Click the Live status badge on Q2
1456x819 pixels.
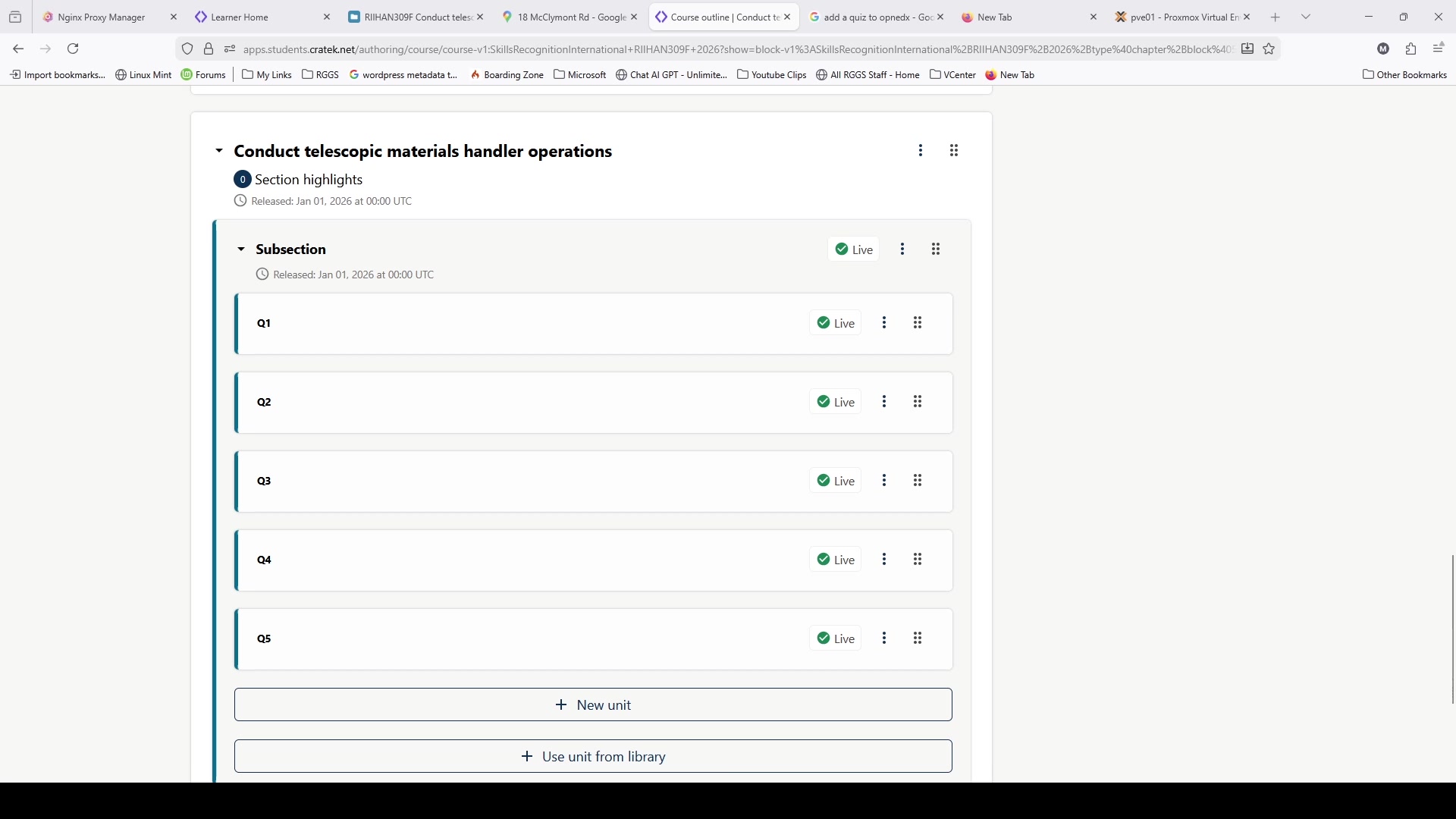pyautogui.click(x=836, y=402)
